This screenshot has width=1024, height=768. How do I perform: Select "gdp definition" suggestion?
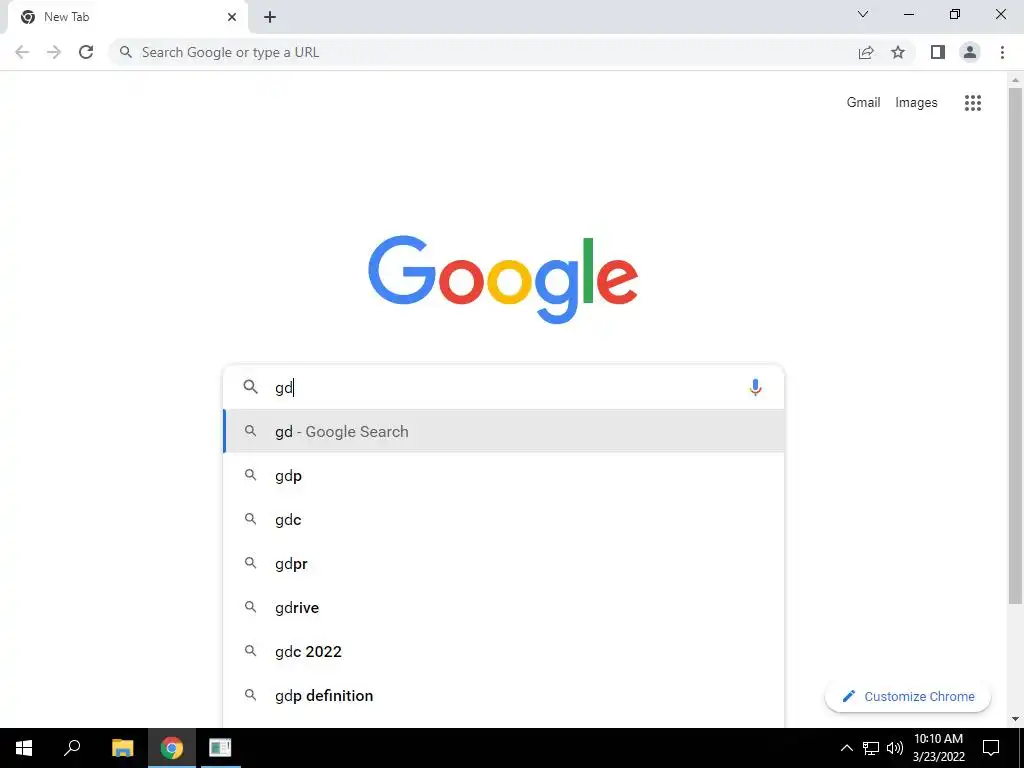(504, 696)
